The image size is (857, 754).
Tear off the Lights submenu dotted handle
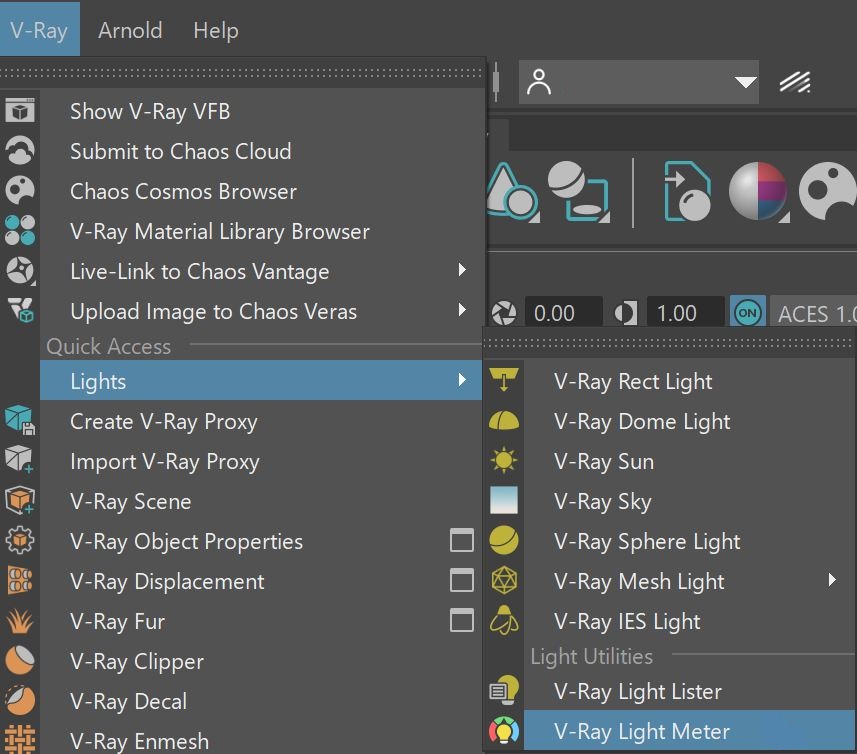click(x=670, y=343)
